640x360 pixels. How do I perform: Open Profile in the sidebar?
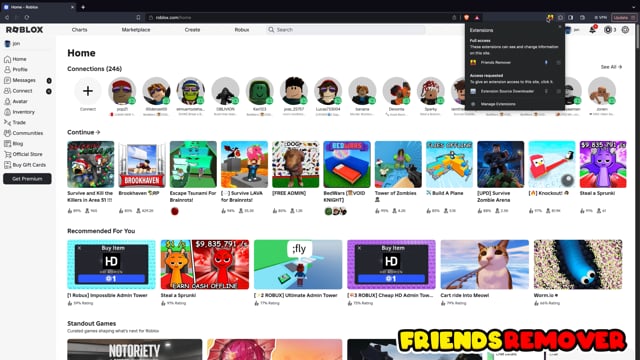pos(16,70)
